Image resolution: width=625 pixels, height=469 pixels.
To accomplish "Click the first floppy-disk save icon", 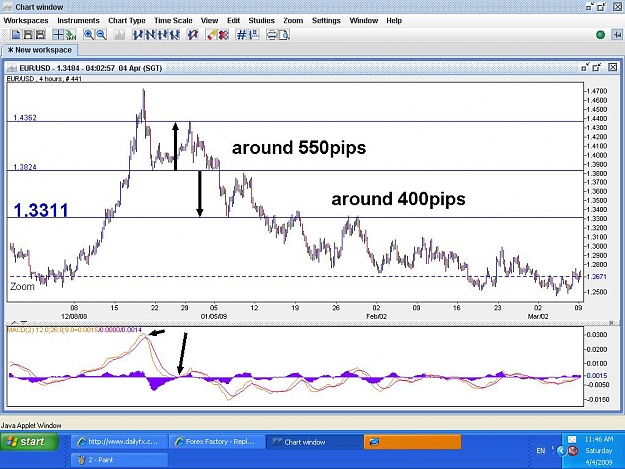I will pos(28,35).
